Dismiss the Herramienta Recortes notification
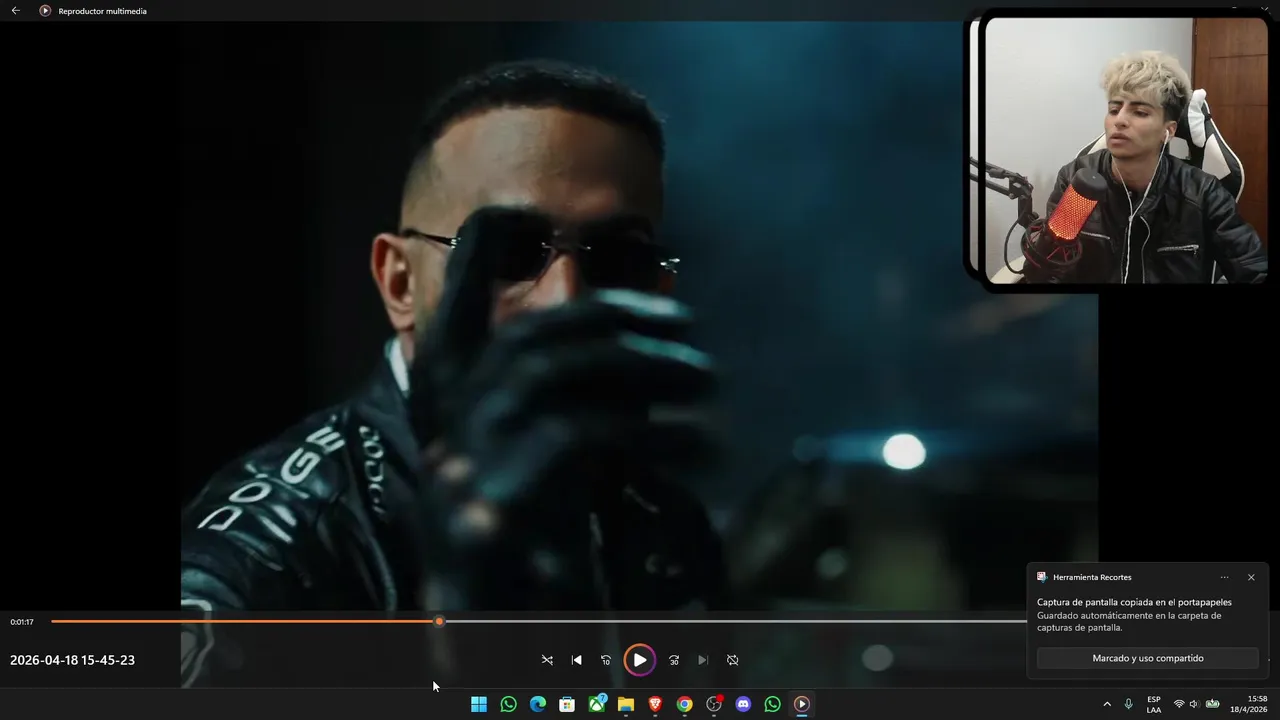 pyautogui.click(x=1251, y=577)
